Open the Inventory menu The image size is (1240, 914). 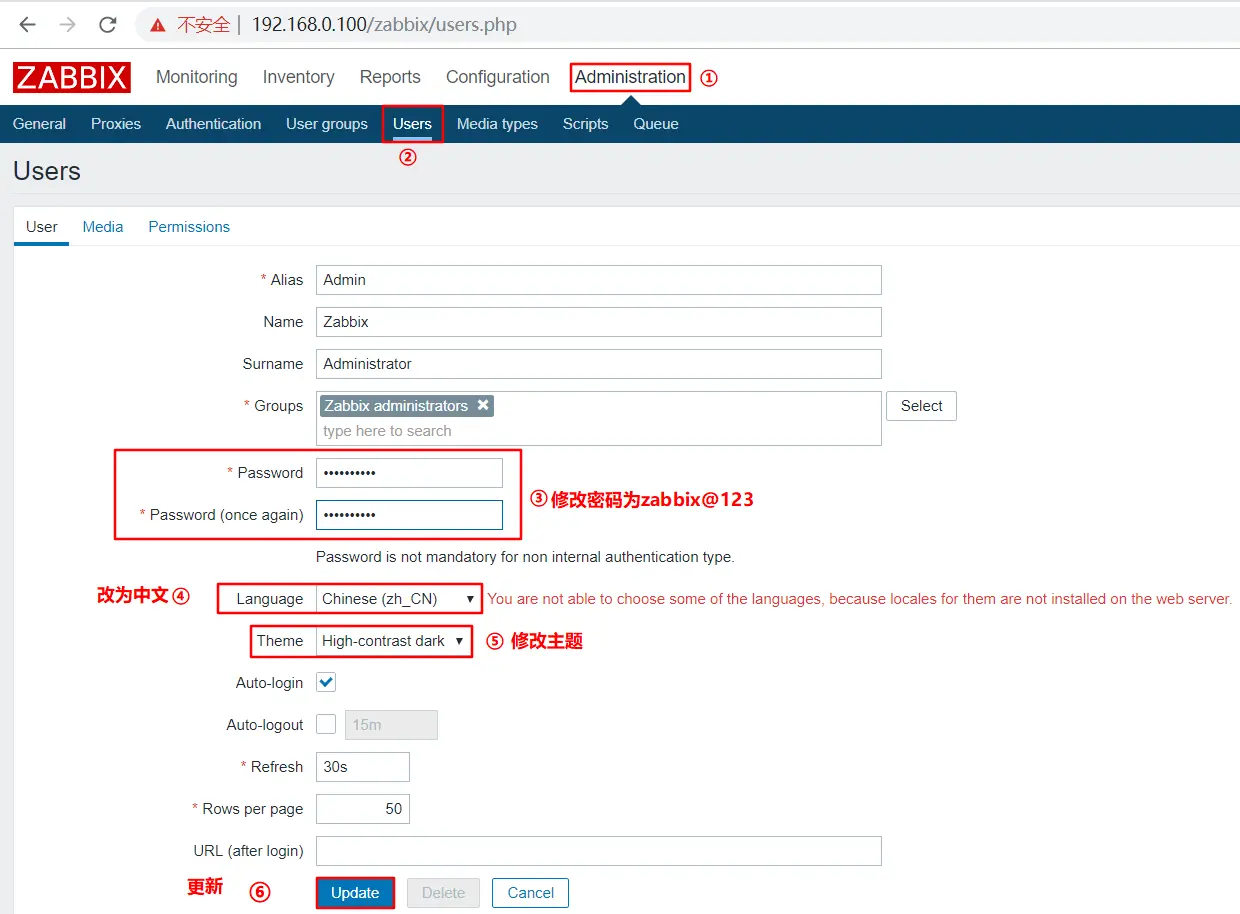click(298, 77)
